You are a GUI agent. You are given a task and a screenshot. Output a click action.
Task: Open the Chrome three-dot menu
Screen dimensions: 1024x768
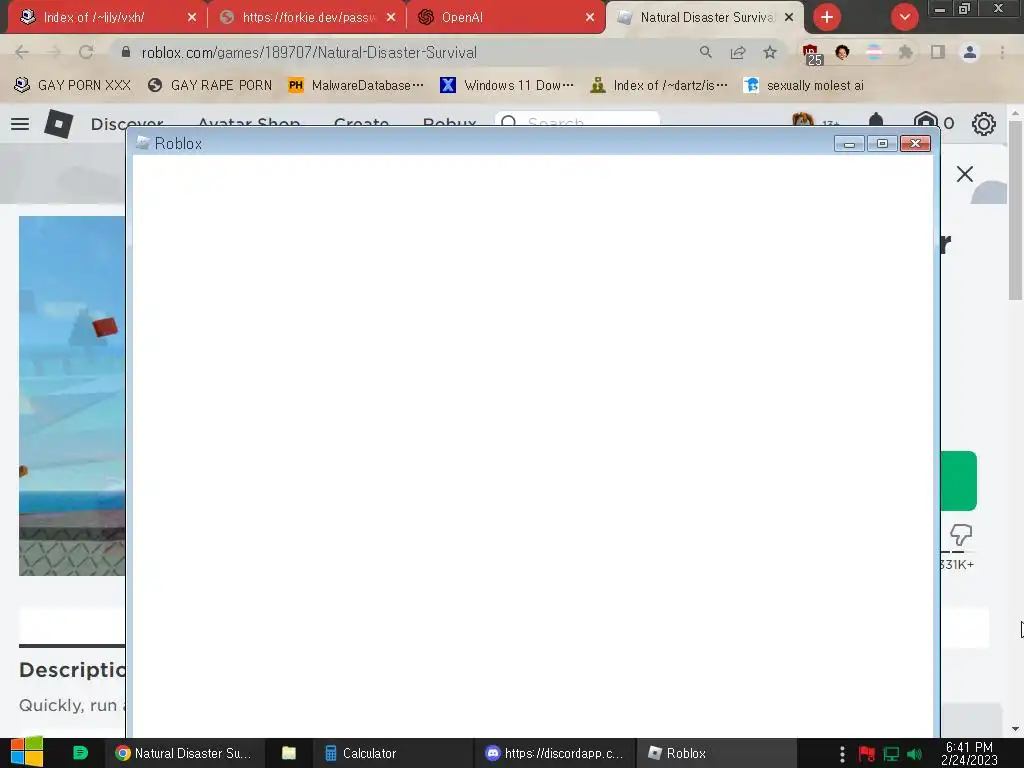point(1002,52)
